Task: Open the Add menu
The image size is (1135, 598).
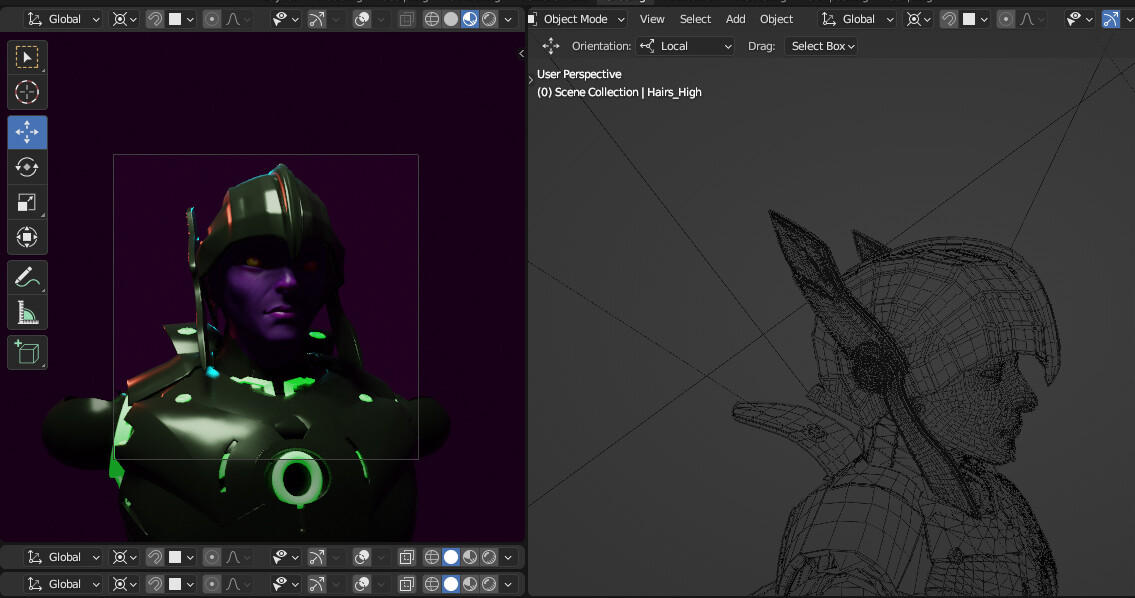Action: pyautogui.click(x=735, y=19)
